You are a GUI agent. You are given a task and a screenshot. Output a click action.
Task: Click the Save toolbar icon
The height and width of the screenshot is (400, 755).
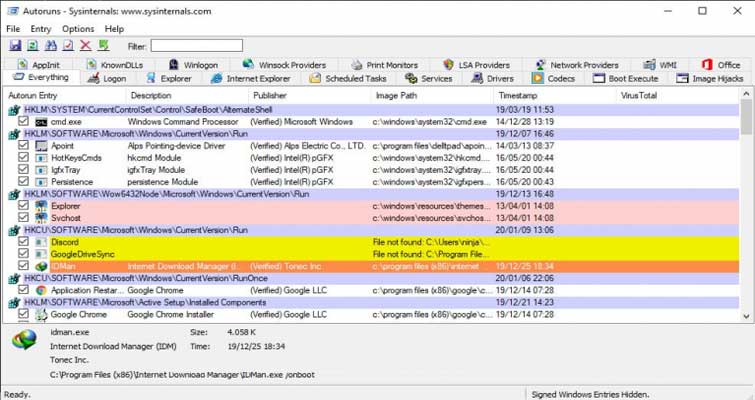pyautogui.click(x=15, y=46)
